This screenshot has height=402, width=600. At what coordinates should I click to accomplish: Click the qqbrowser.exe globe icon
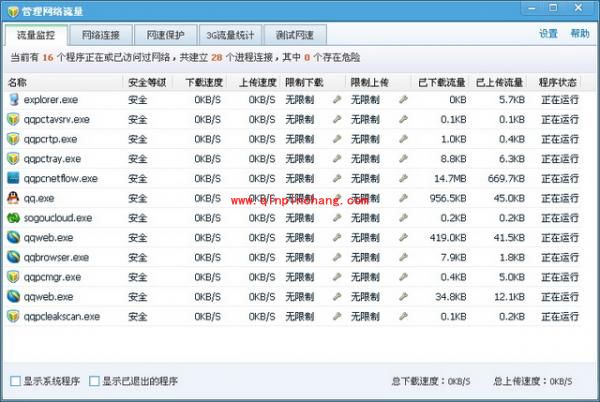(x=13, y=257)
